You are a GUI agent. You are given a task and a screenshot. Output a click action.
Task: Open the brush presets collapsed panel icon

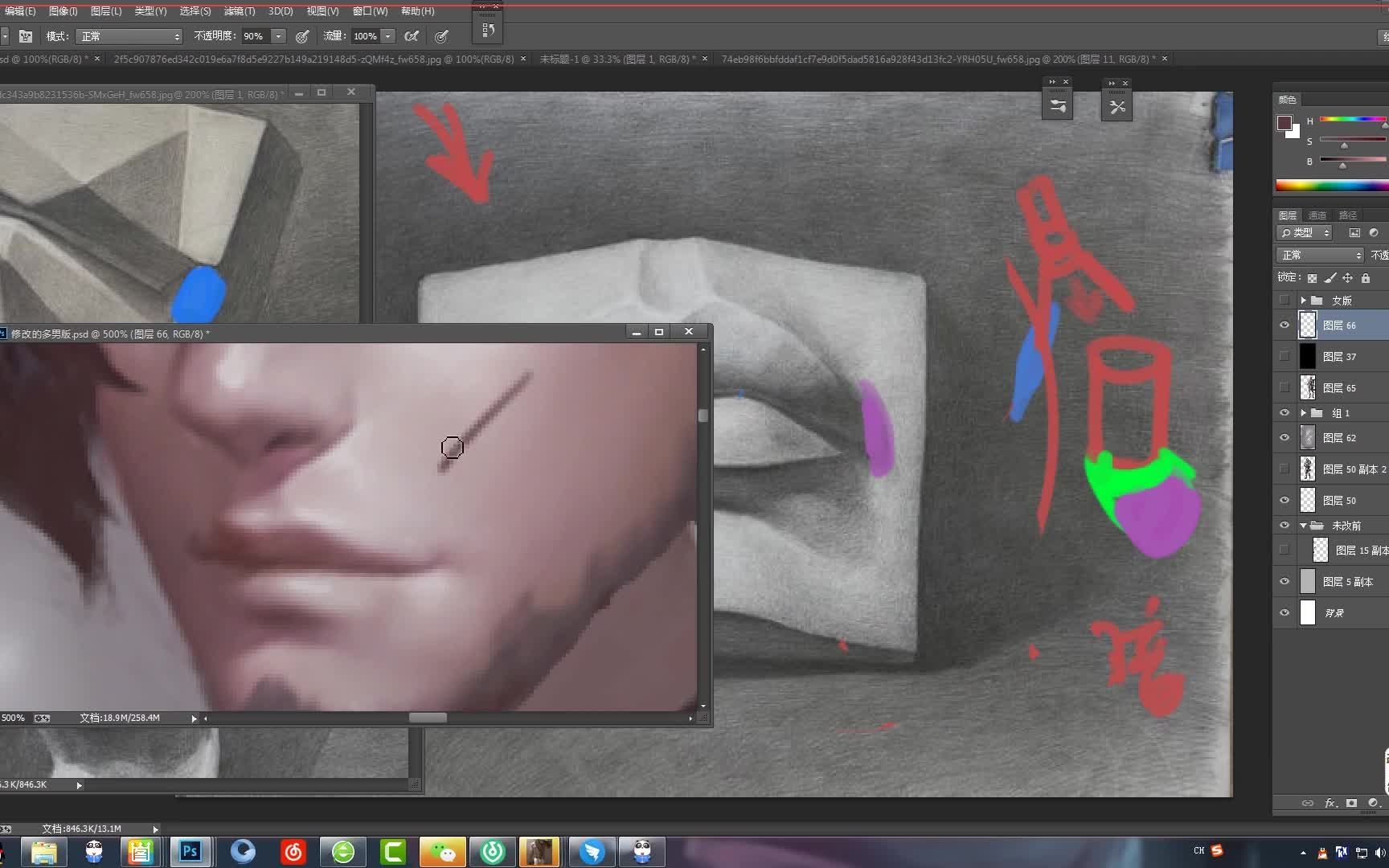click(x=1058, y=106)
